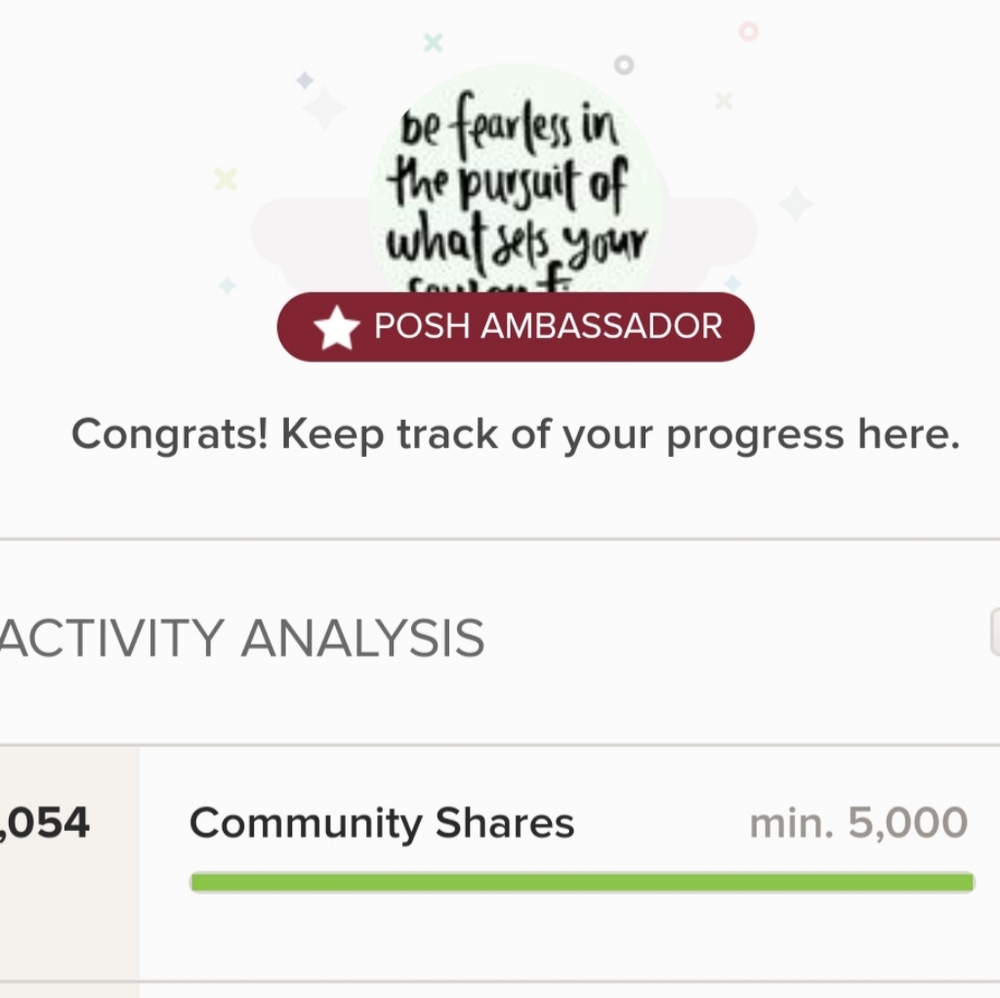Viewport: 1000px width, 998px height.
Task: Click the pink circle confetti icon
Action: click(748, 31)
